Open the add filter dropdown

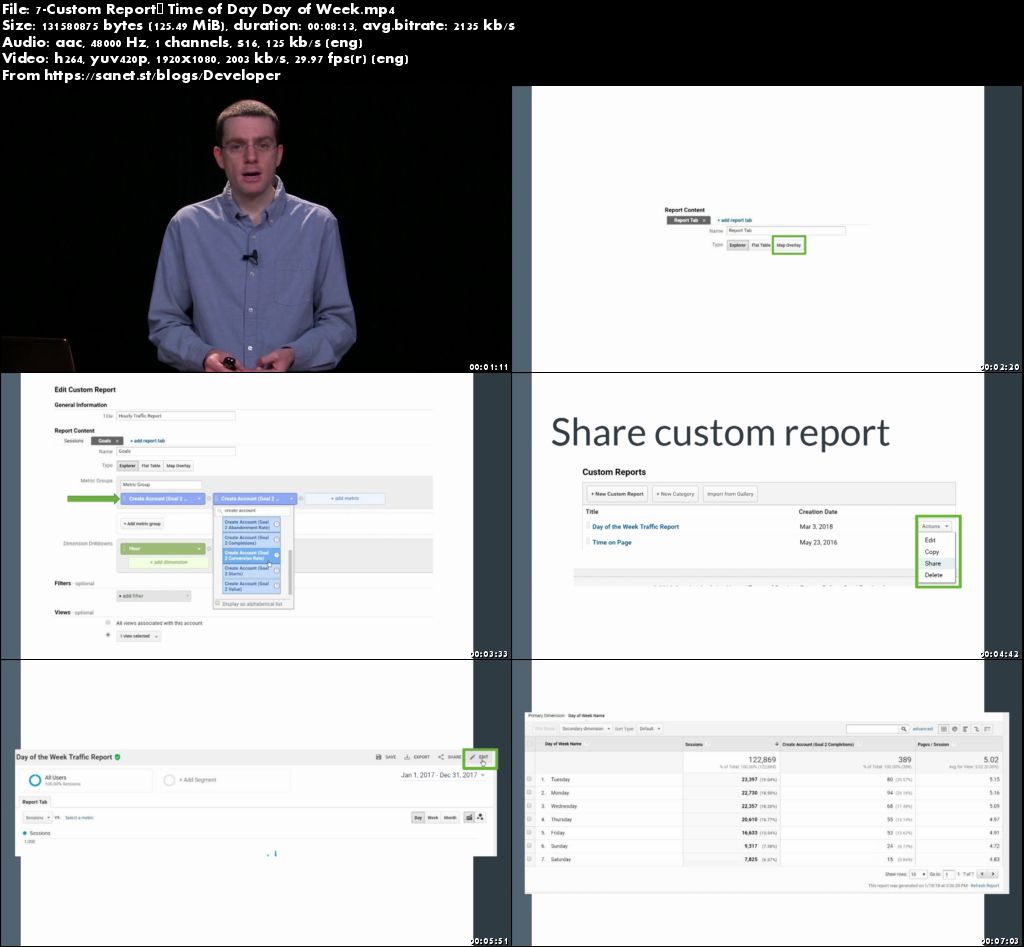click(x=153, y=596)
